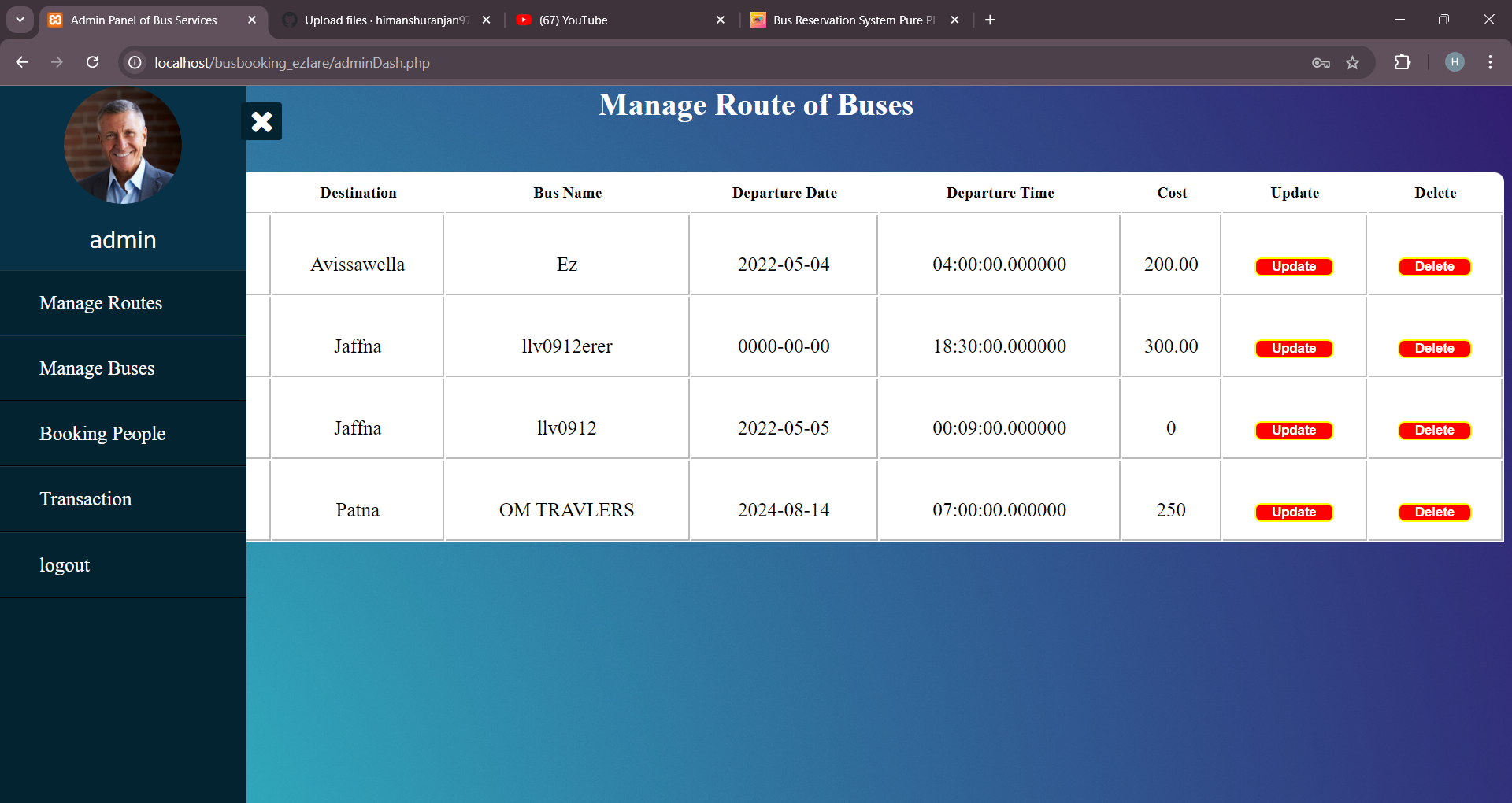The width and height of the screenshot is (1512, 803).
Task: Close the sidebar with the X icon
Action: click(x=261, y=121)
